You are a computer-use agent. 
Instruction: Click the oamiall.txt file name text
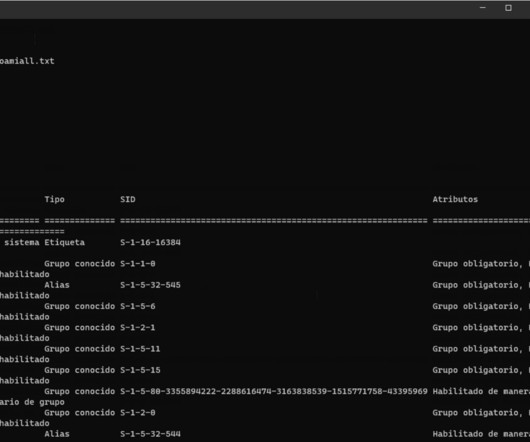(27, 61)
